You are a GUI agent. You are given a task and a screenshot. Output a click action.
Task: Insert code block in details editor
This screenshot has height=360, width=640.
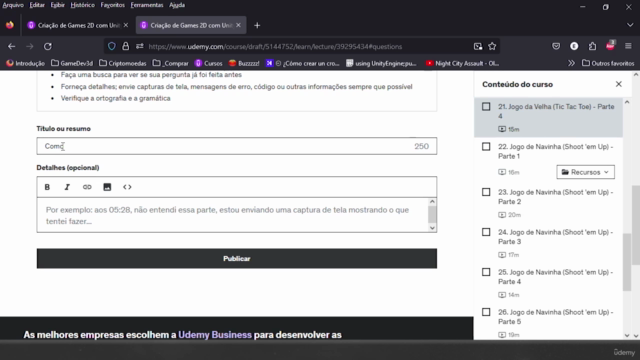[127, 187]
